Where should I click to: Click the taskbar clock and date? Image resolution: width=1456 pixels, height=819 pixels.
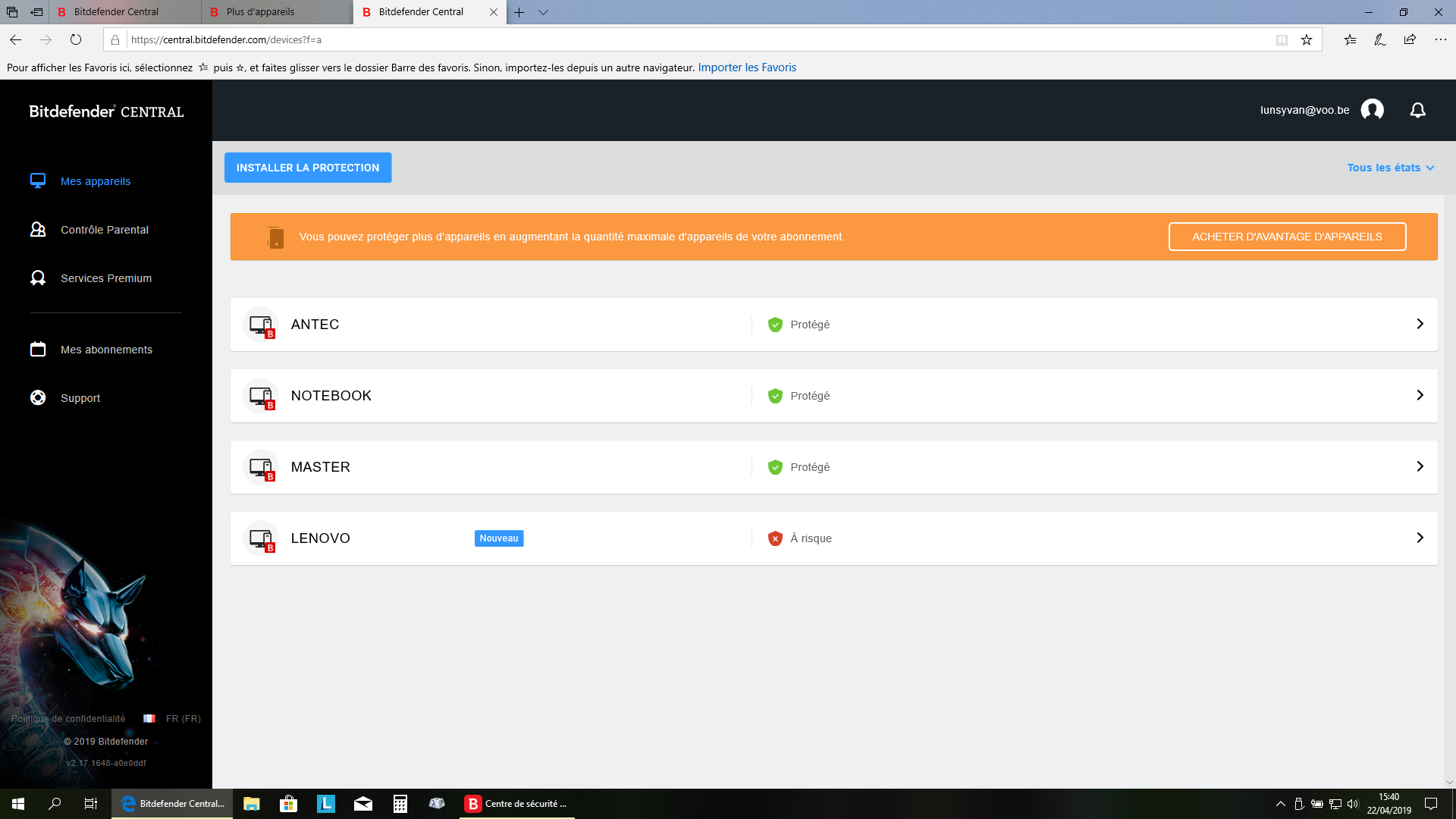1389,804
